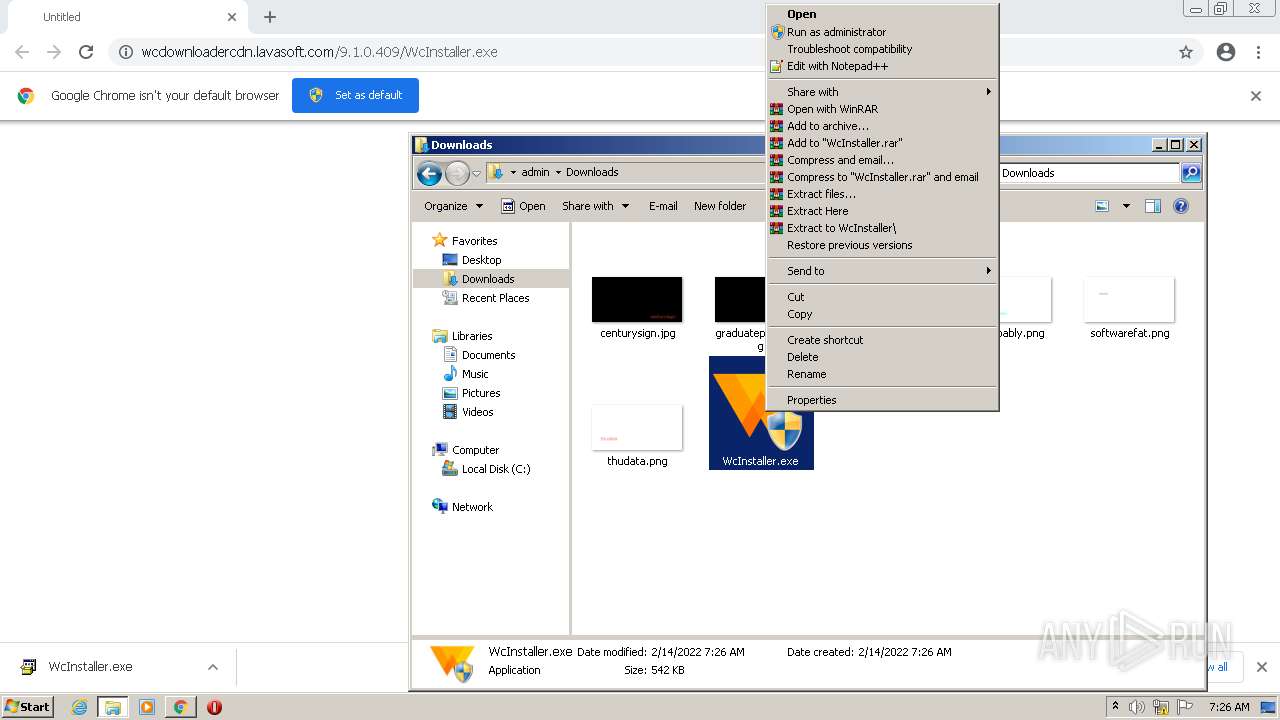This screenshot has width=1280, height=720.
Task: Click the Chrome taskbar icon
Action: coord(180,707)
